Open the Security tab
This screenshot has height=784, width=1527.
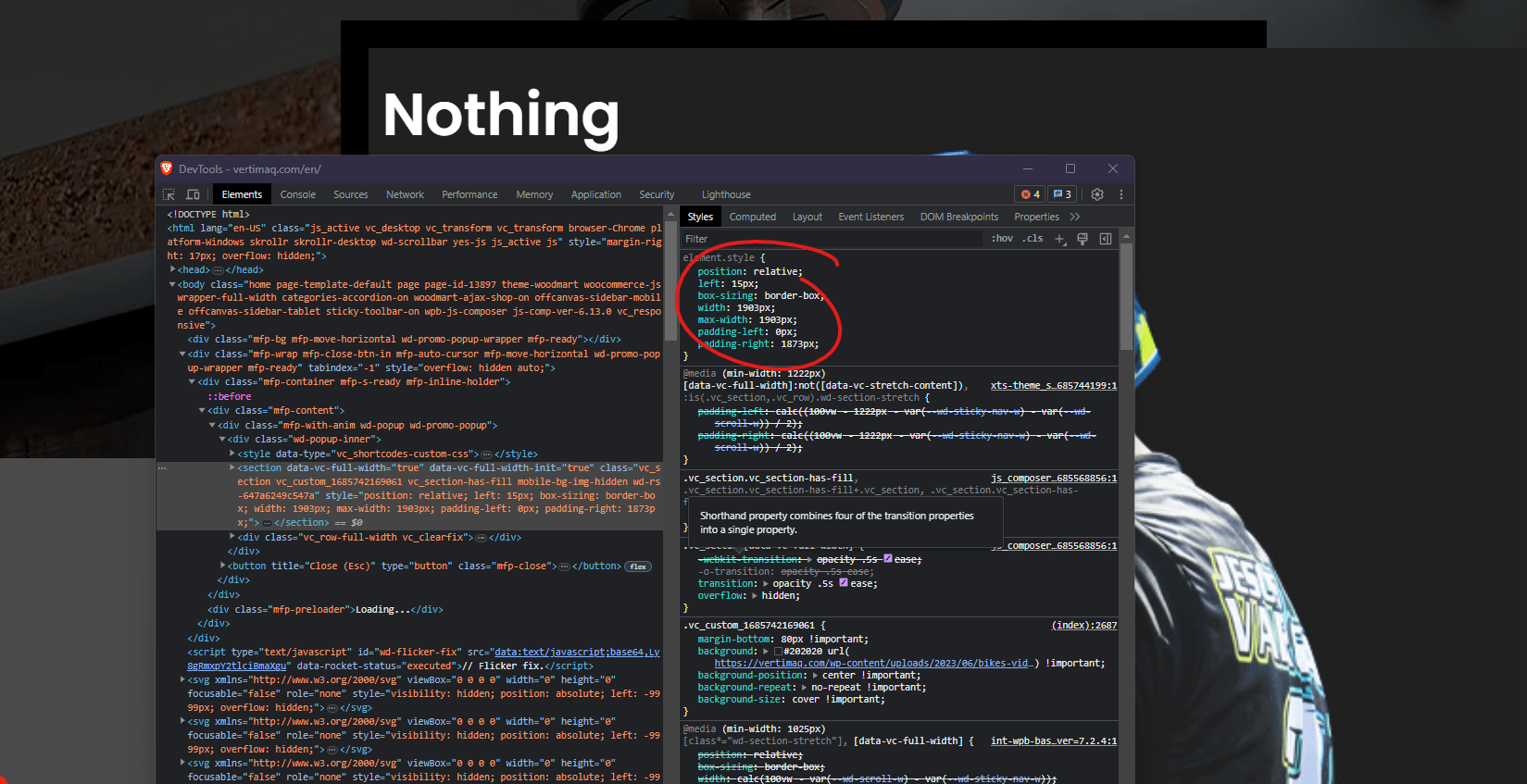point(657,194)
